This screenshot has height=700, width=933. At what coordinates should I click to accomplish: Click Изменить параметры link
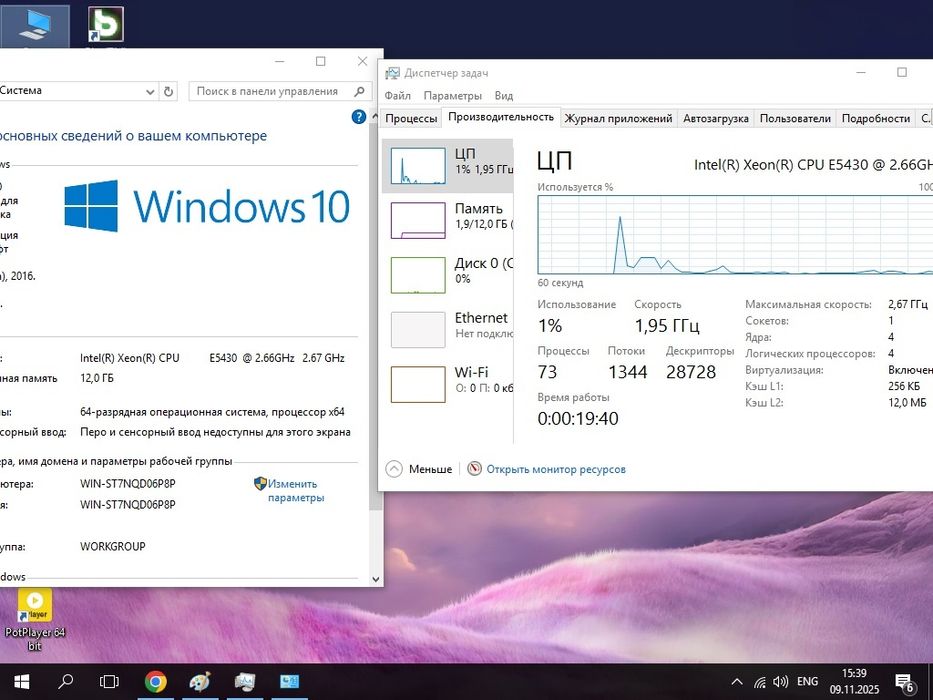[x=295, y=490]
